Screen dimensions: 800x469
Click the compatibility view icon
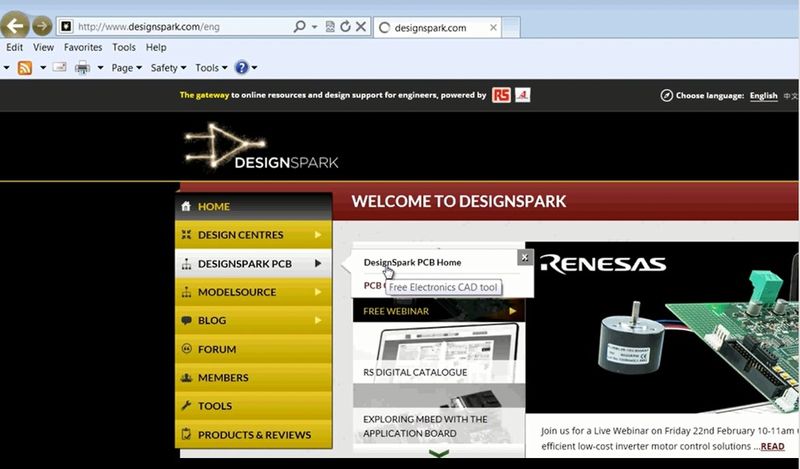pyautogui.click(x=330, y=27)
